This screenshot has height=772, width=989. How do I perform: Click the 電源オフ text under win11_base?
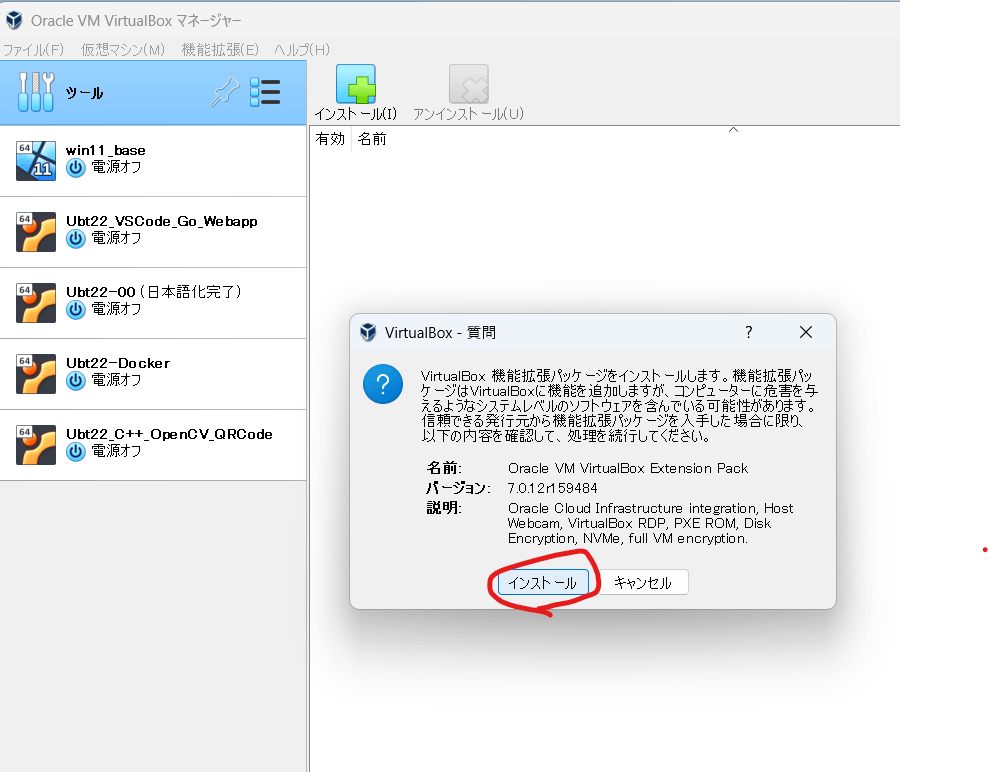[x=116, y=167]
